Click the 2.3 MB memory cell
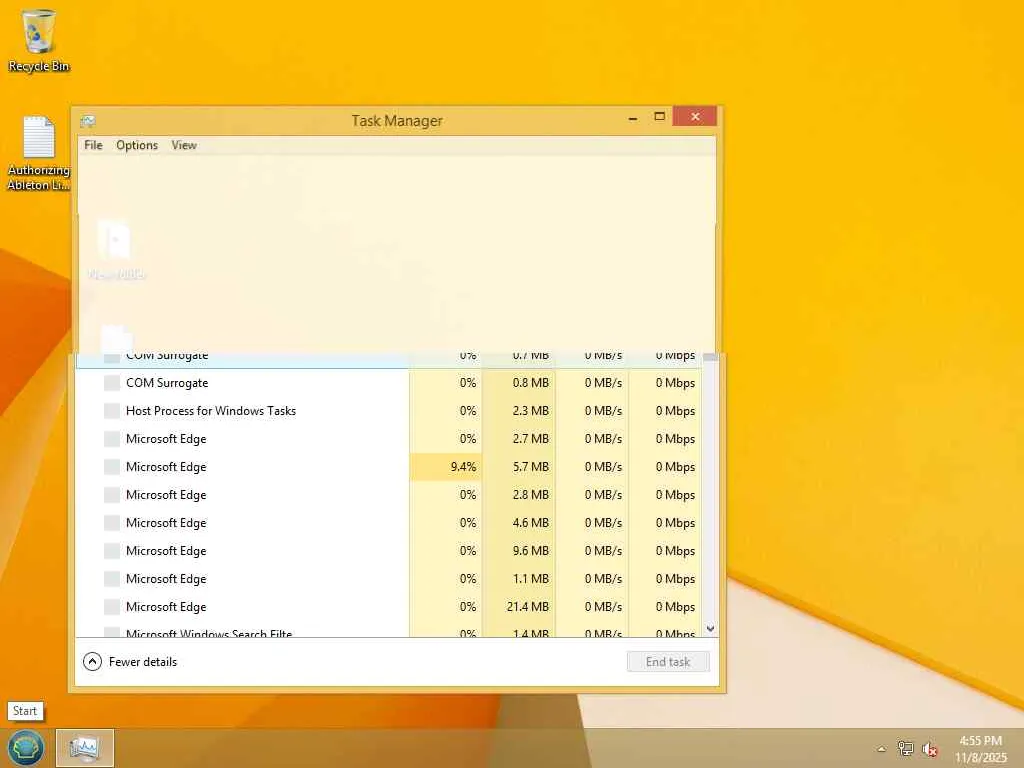The image size is (1024, 768). [519, 411]
